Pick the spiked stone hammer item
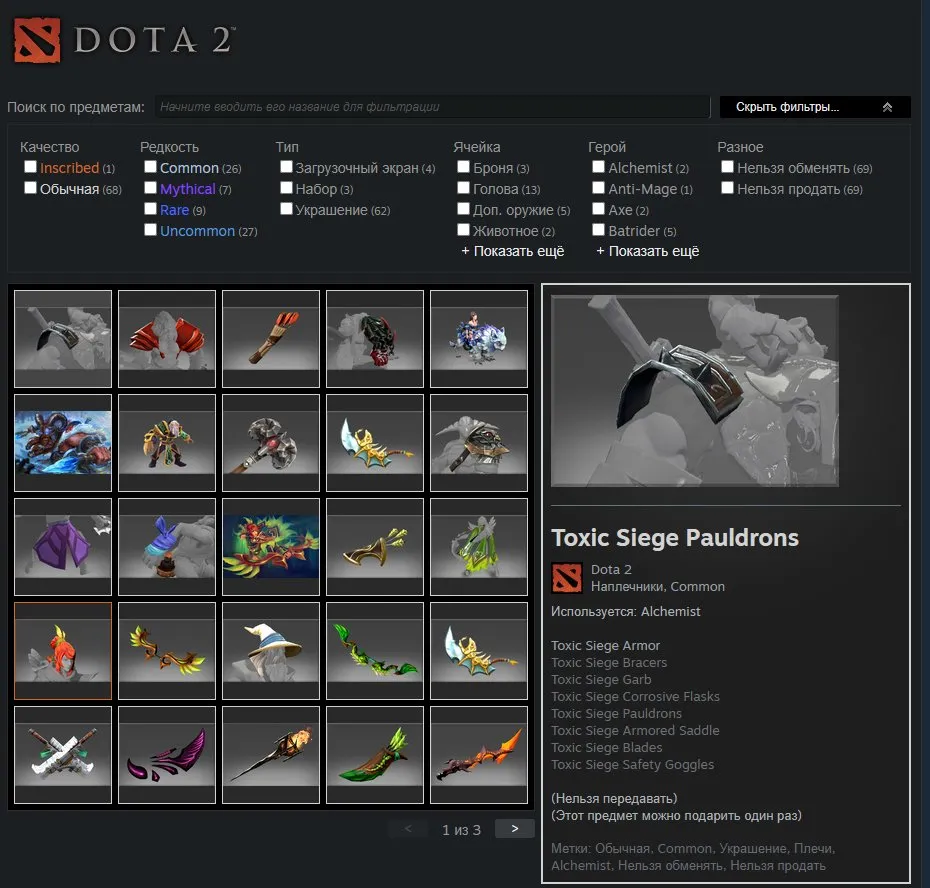 coord(270,443)
